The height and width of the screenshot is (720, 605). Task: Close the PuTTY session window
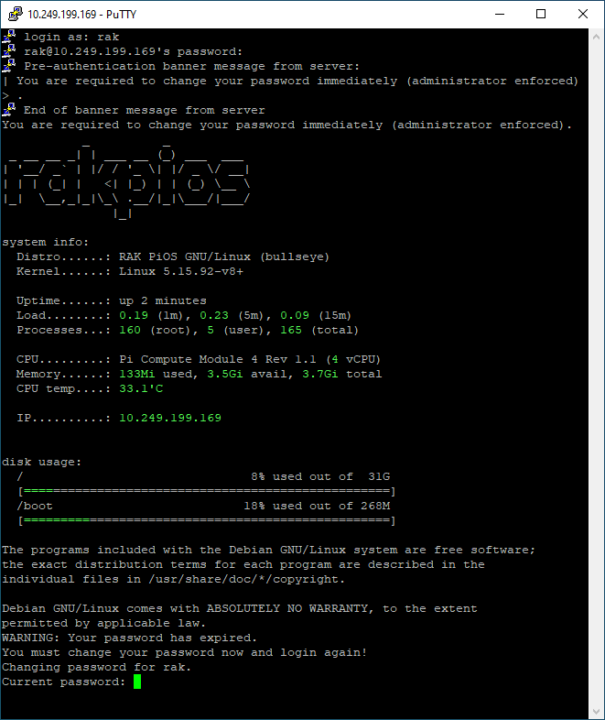pyautogui.click(x=583, y=14)
